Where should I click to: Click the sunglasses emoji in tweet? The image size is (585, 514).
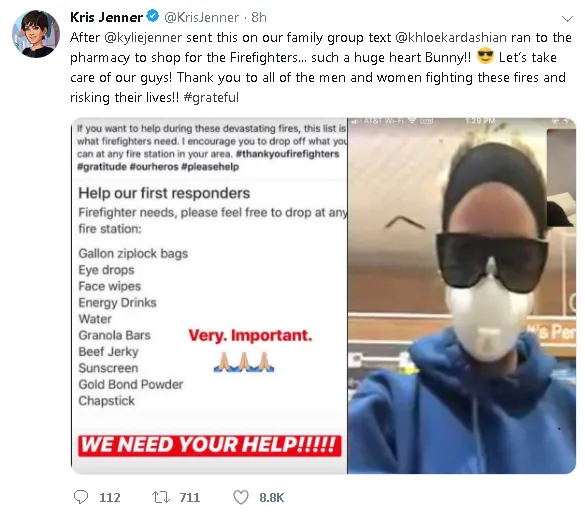click(x=485, y=57)
